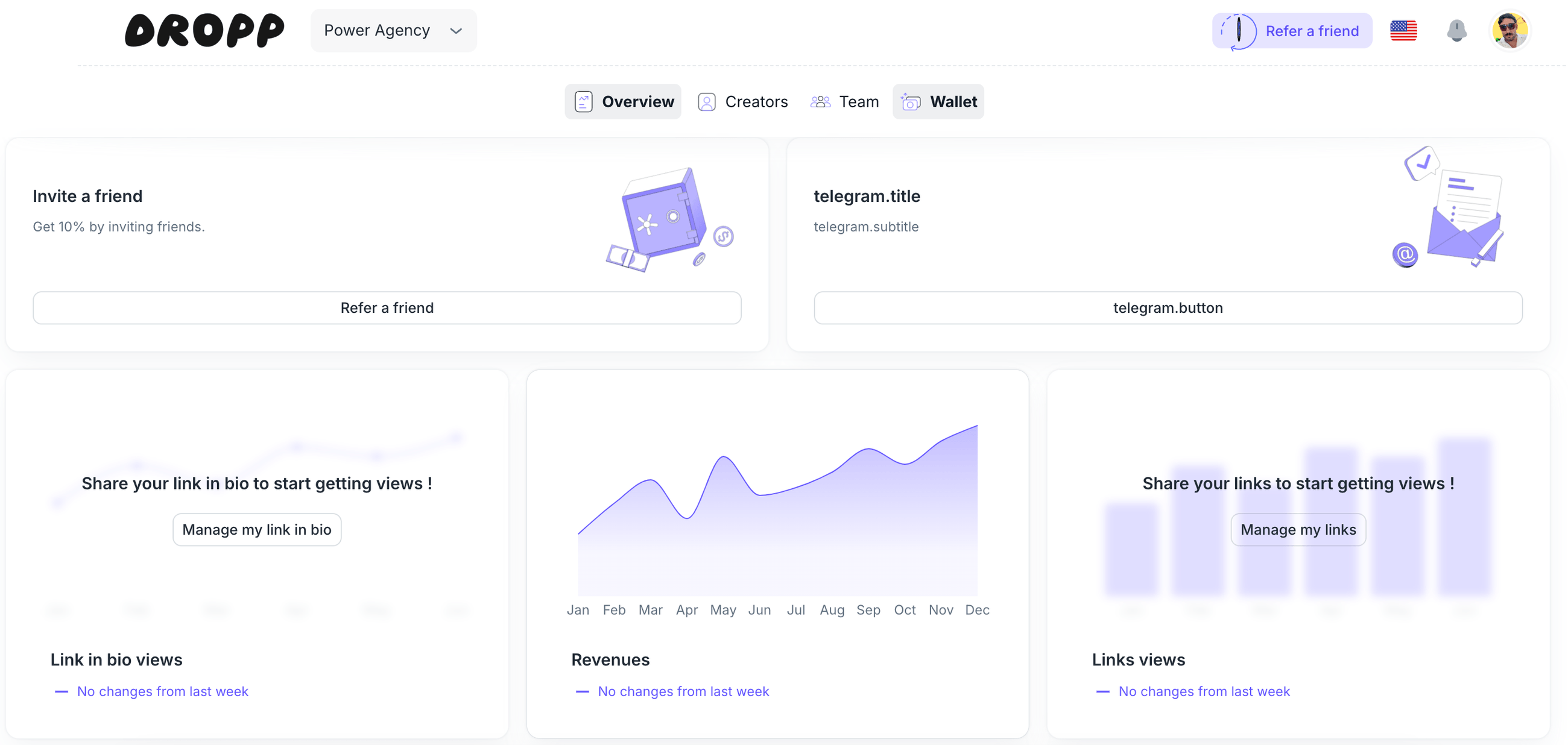
Task: Open the notifications bell
Action: pos(1456,30)
